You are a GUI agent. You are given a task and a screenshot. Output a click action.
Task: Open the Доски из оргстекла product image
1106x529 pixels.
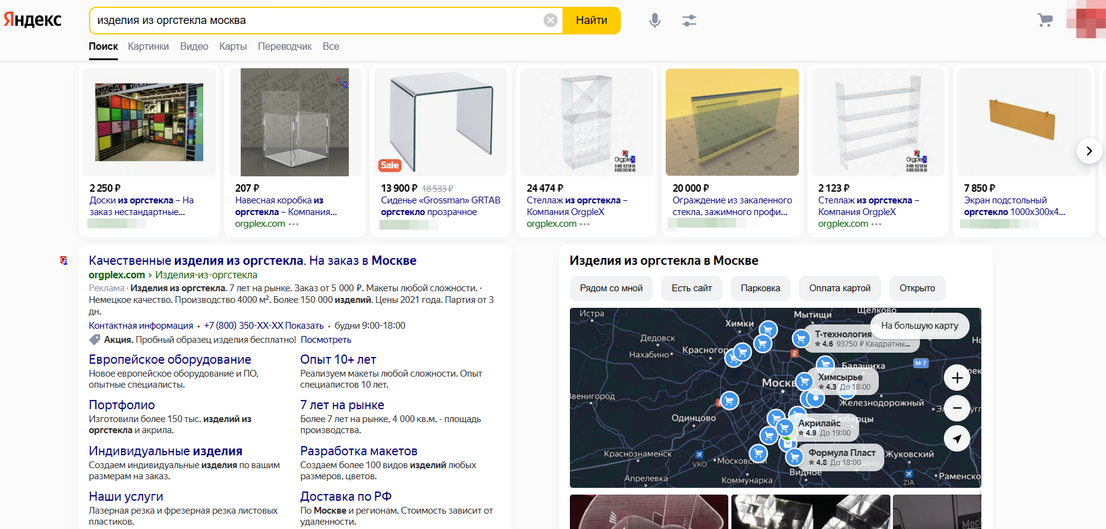click(149, 122)
